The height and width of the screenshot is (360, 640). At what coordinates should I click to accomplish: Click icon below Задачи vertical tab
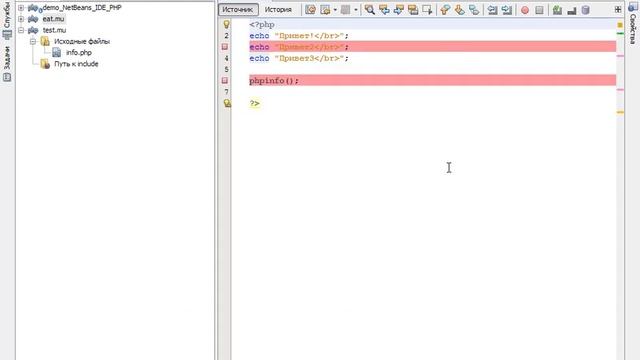pyautogui.click(x=7, y=77)
